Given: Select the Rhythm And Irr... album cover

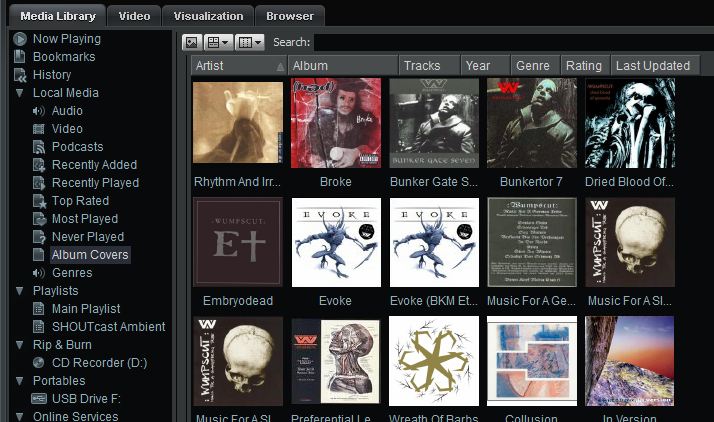Looking at the screenshot, I should coord(238,122).
